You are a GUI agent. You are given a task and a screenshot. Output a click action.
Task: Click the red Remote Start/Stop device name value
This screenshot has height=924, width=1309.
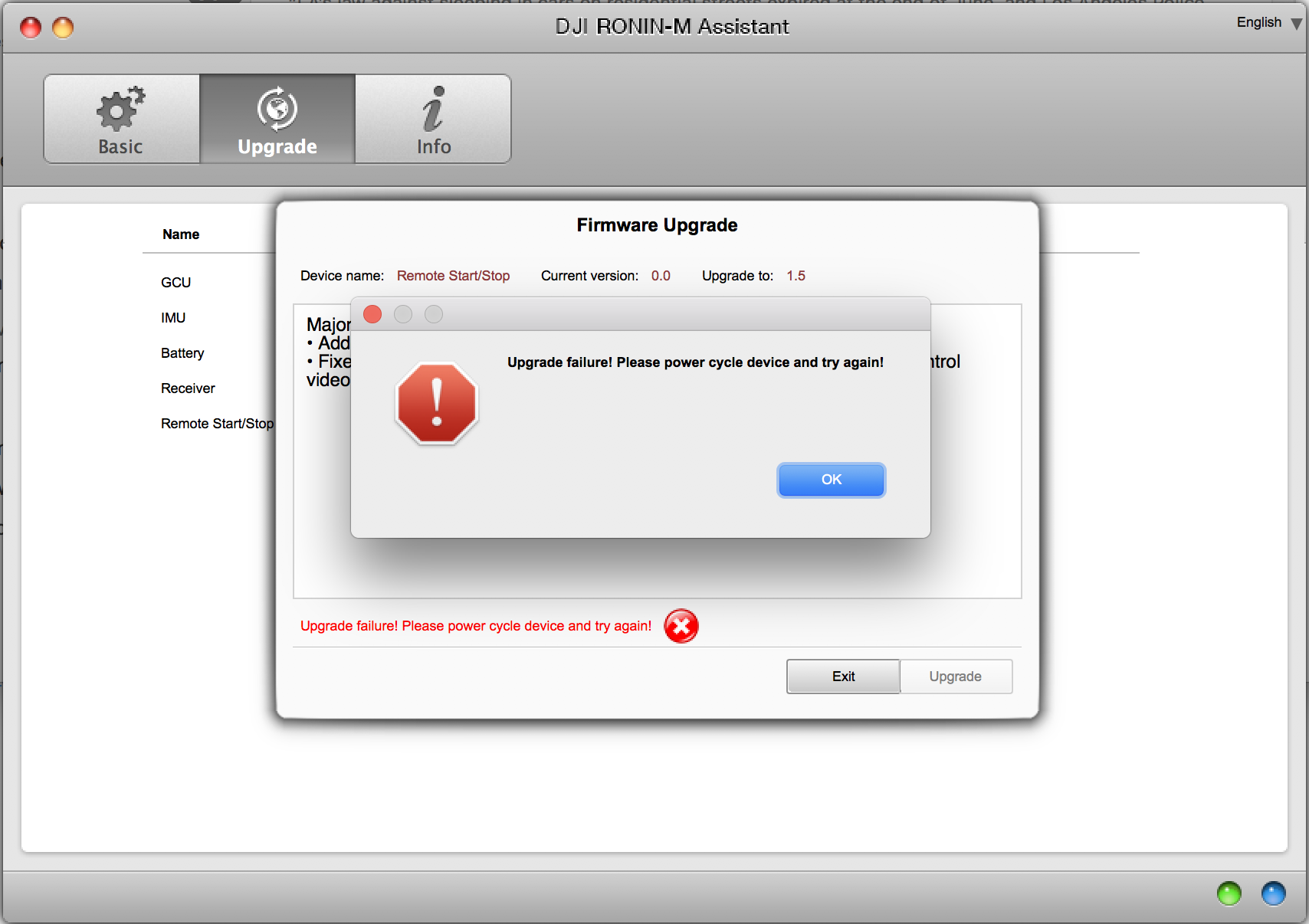453,276
